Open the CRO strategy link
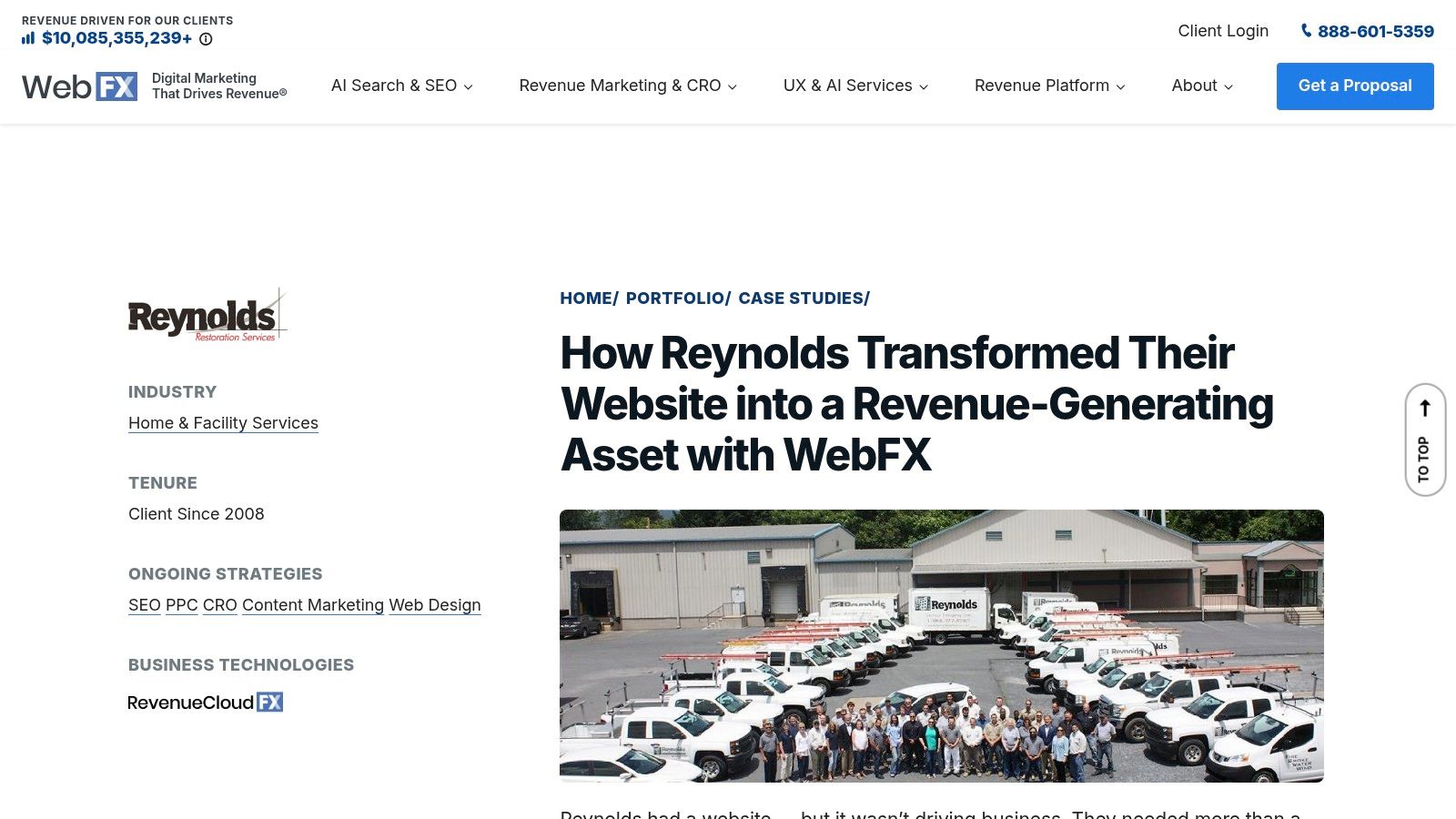The height and width of the screenshot is (819, 1456). (x=220, y=605)
